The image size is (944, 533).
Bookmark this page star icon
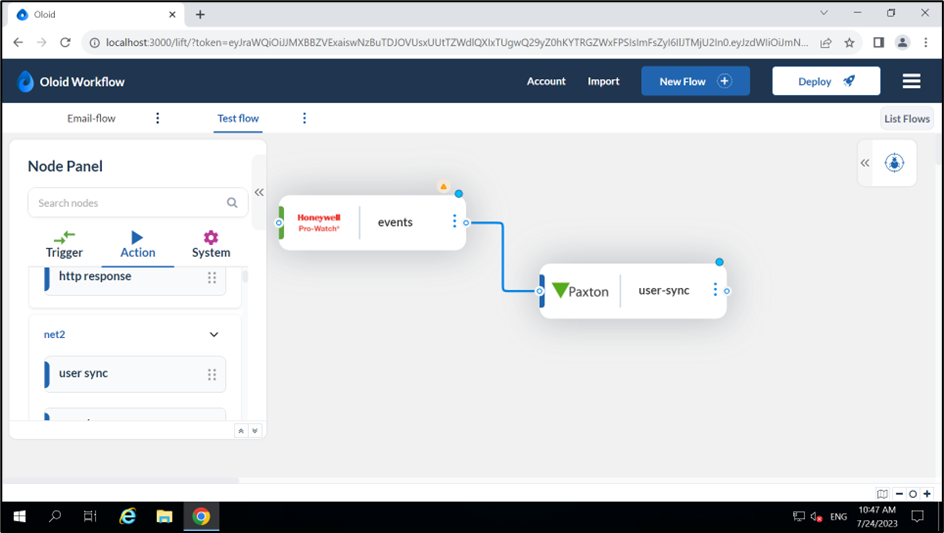849,42
